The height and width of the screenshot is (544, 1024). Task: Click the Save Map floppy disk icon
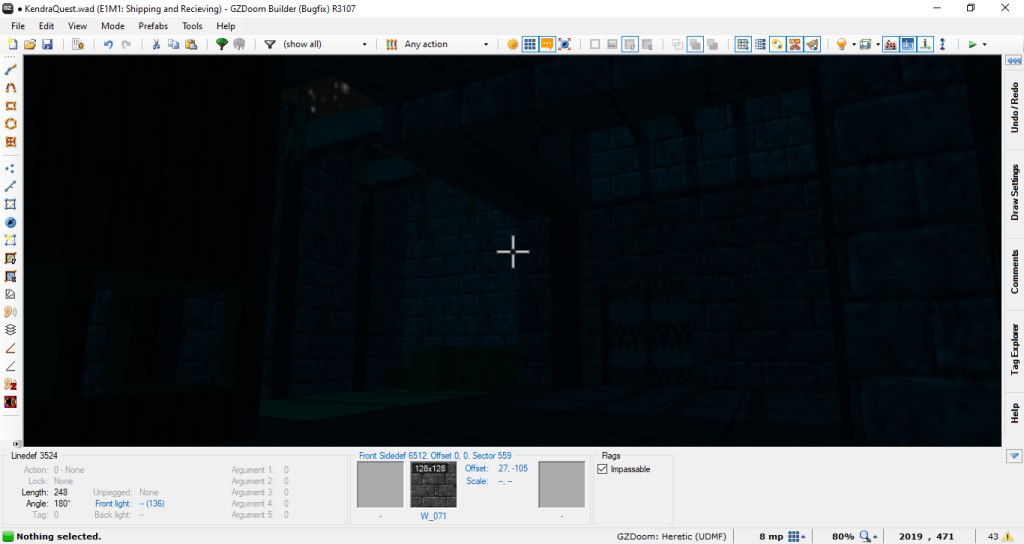[47, 44]
